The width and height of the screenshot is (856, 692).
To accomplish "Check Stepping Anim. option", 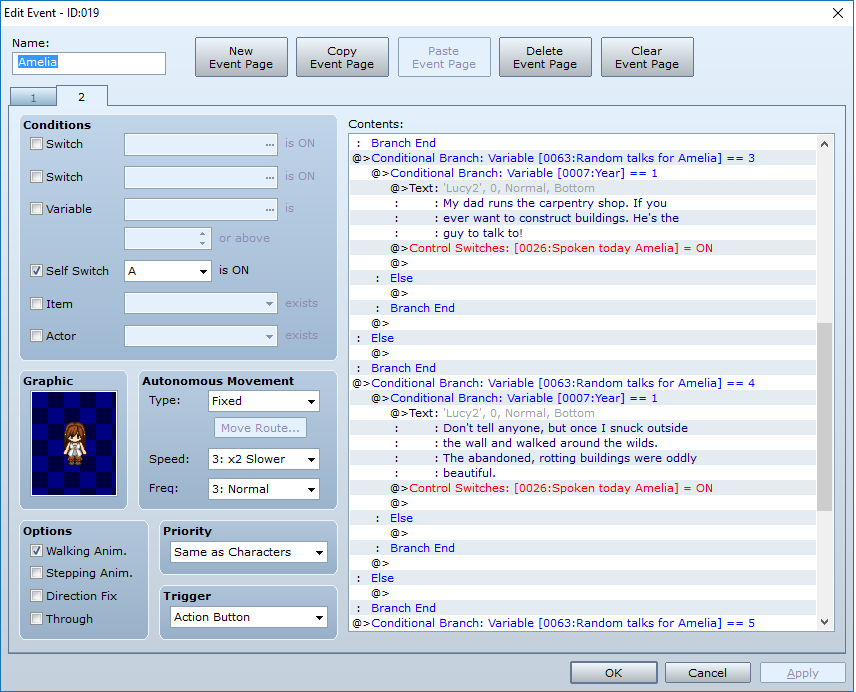I will pyautogui.click(x=37, y=572).
